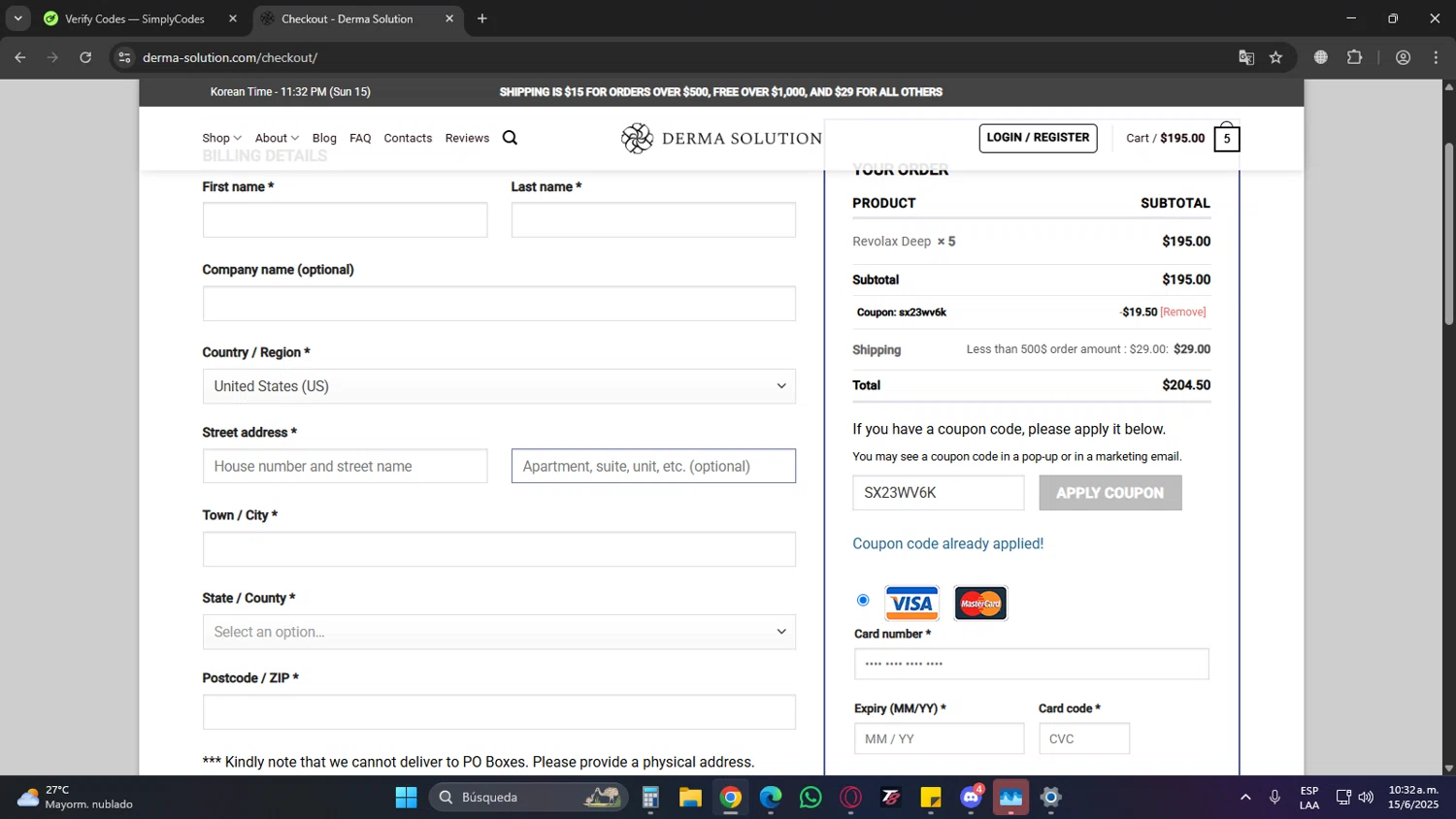Close the Checkout Derma Solution tab

click(449, 18)
